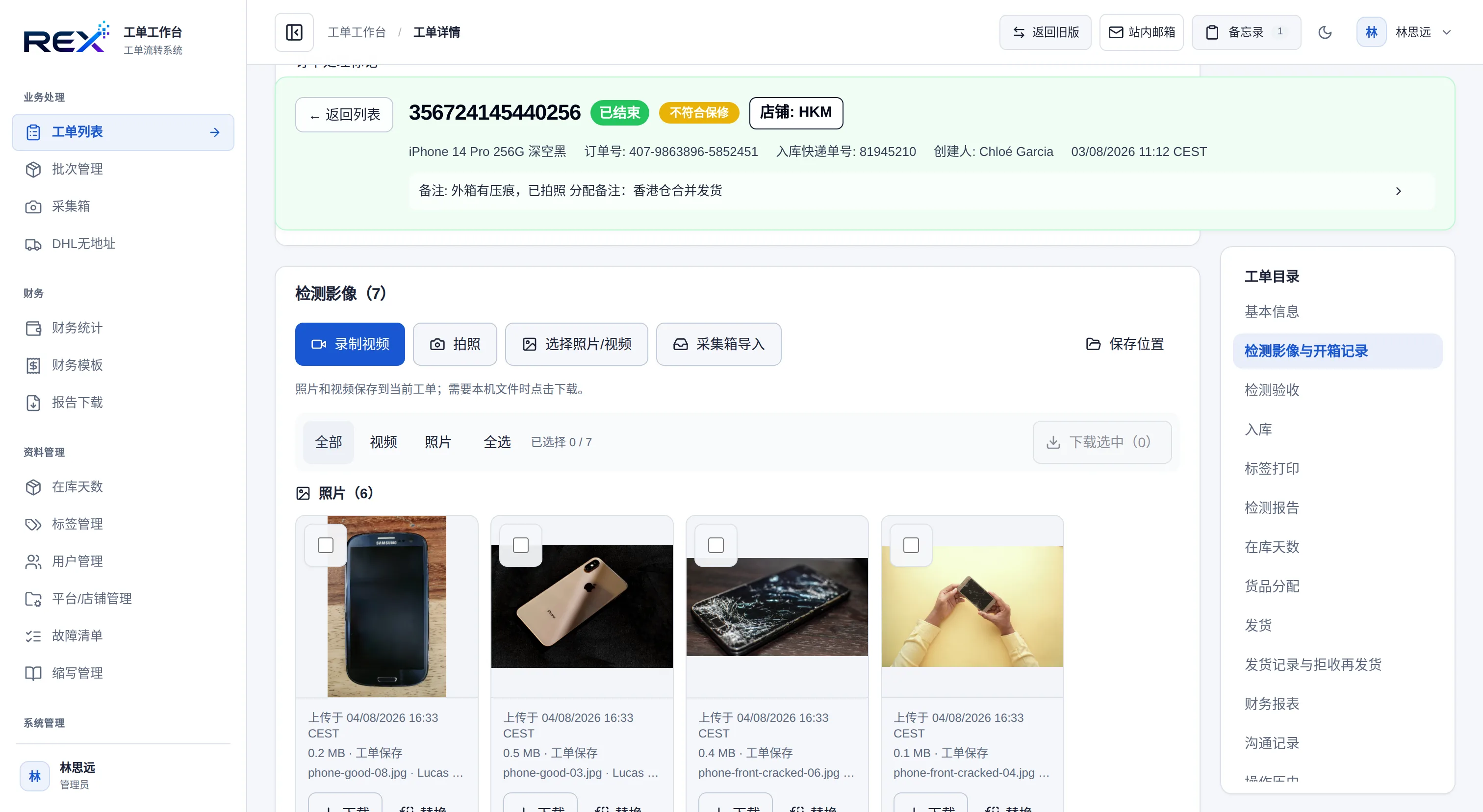
Task: Open the cracked phone photo thumbnail
Action: click(777, 607)
